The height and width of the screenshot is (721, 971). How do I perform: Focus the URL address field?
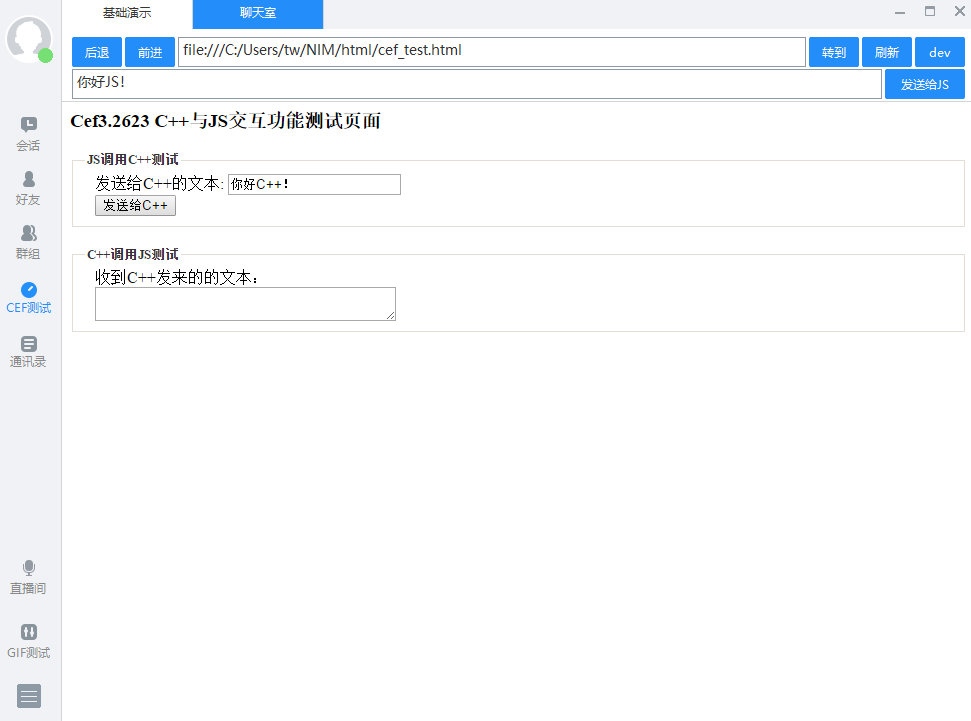coord(492,52)
